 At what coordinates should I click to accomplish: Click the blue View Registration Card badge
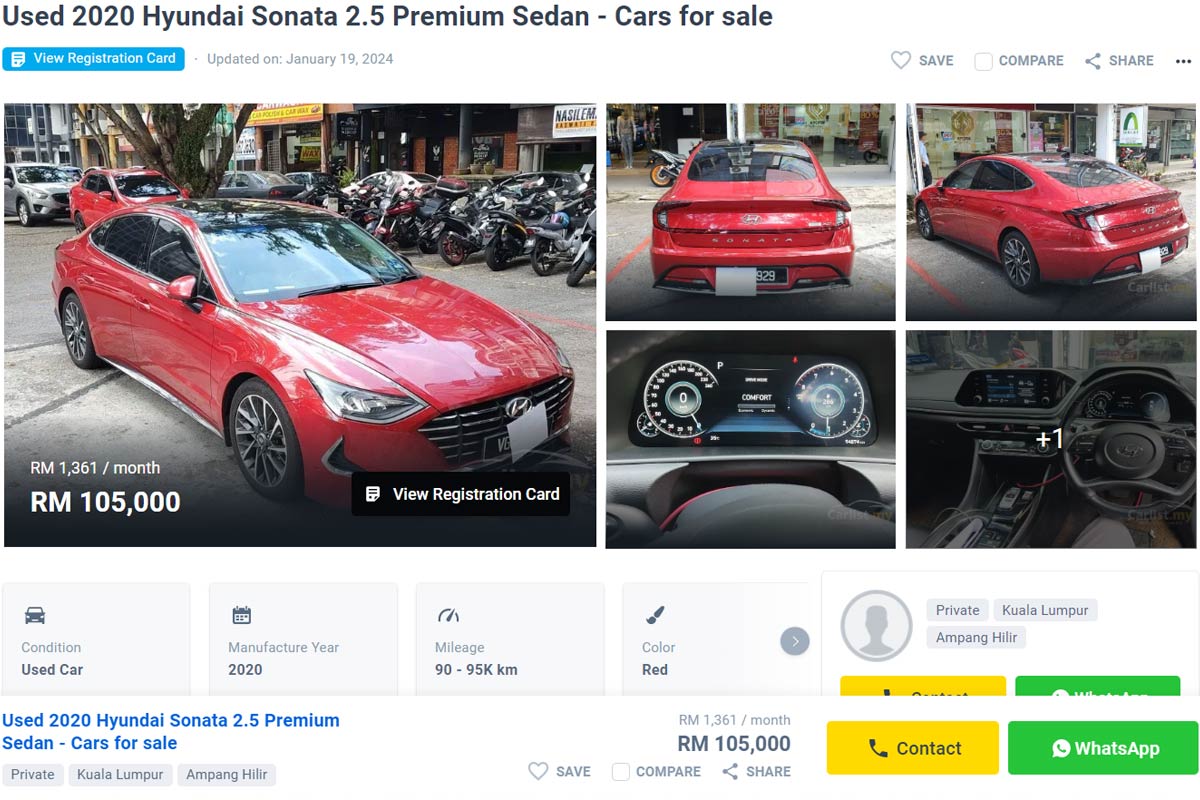click(94, 59)
